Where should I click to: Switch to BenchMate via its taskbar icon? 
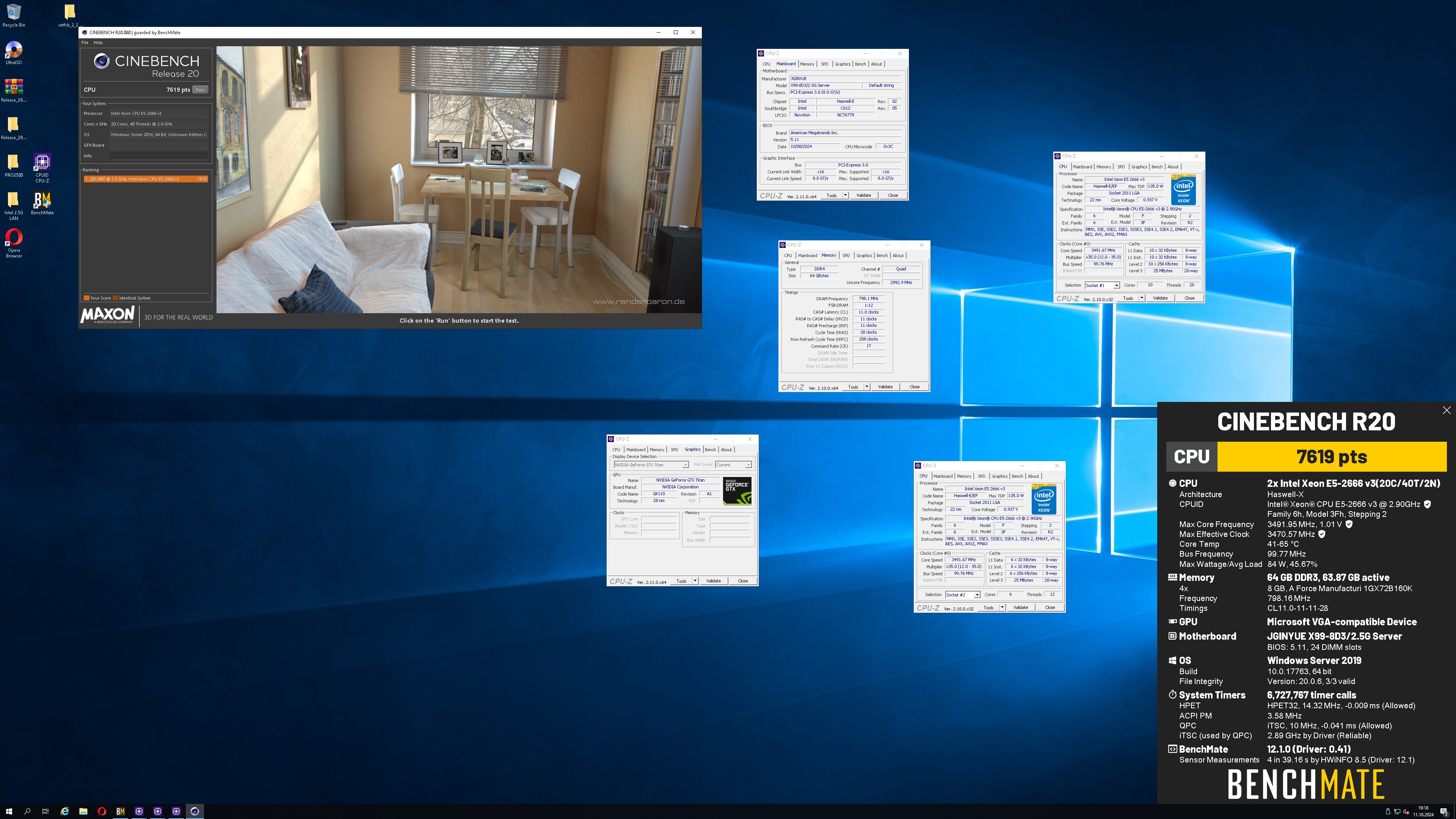(121, 811)
